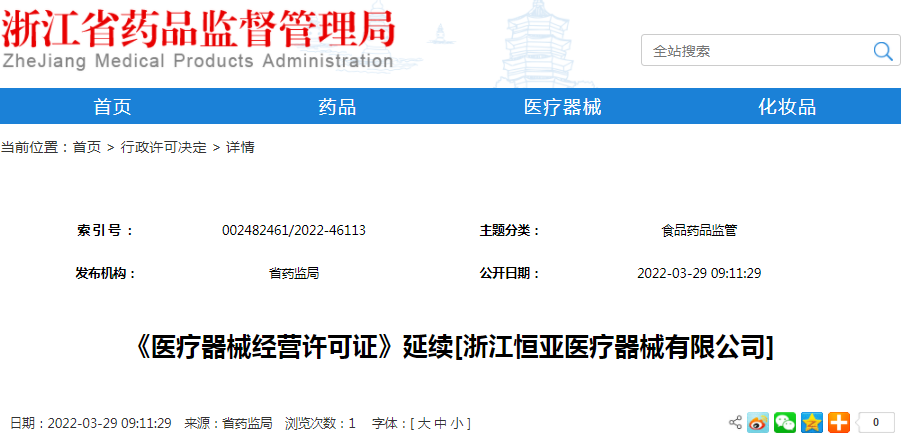The image size is (901, 436).
Task: Open the 药品 navigation tab
Action: 337,107
